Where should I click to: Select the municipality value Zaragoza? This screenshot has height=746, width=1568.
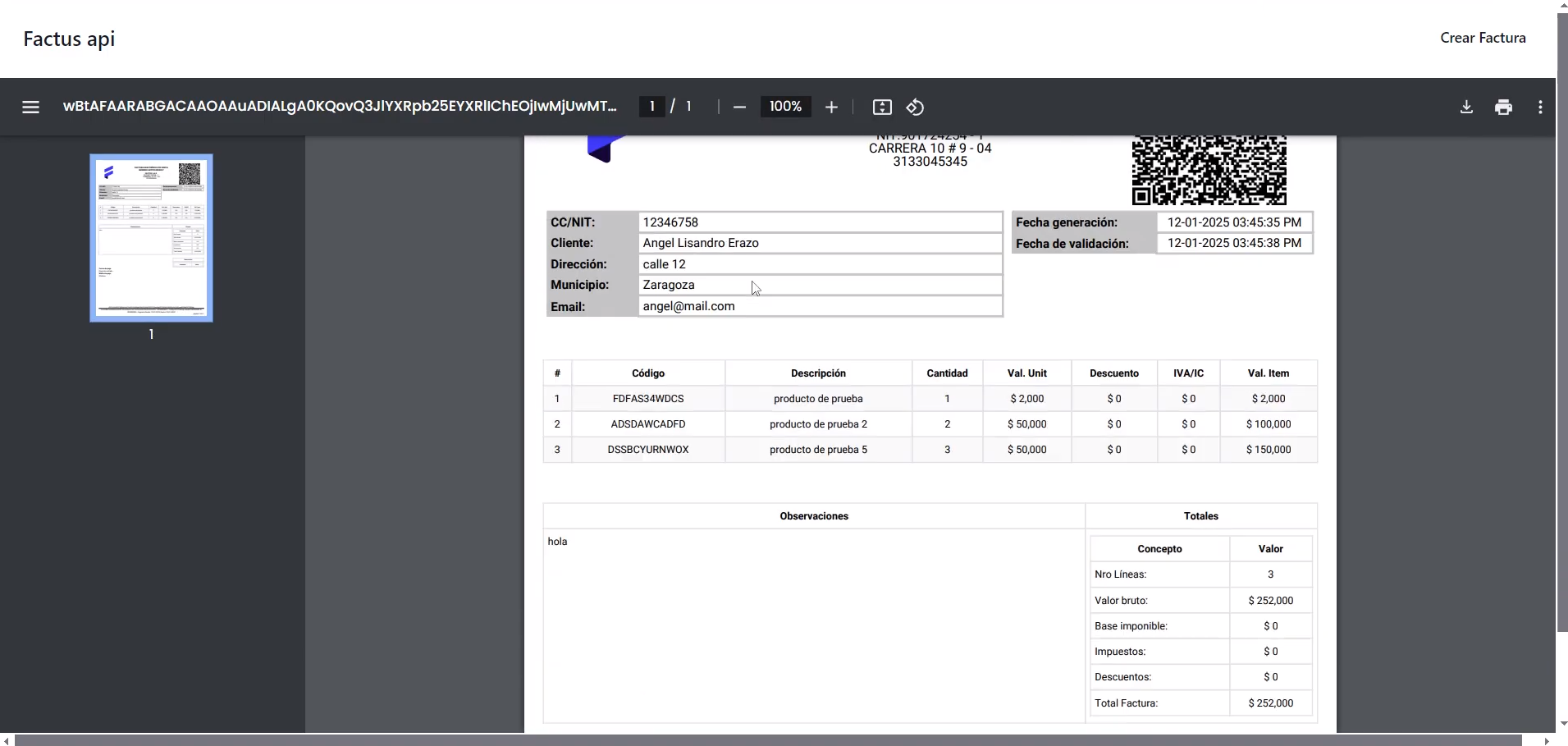click(x=669, y=285)
